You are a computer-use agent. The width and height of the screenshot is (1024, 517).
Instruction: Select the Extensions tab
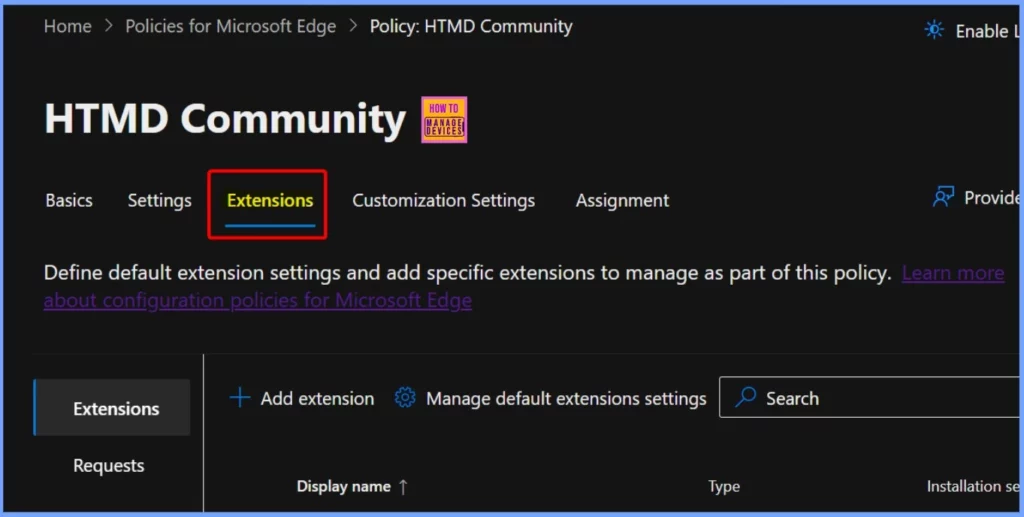click(x=270, y=200)
